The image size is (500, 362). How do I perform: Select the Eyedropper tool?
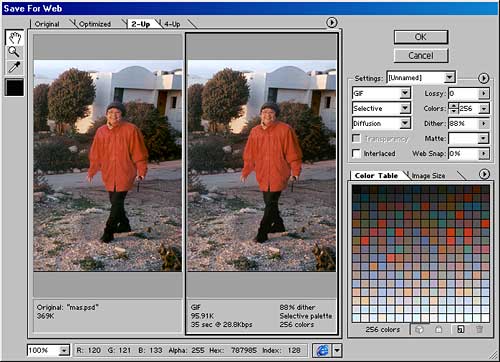(14, 67)
